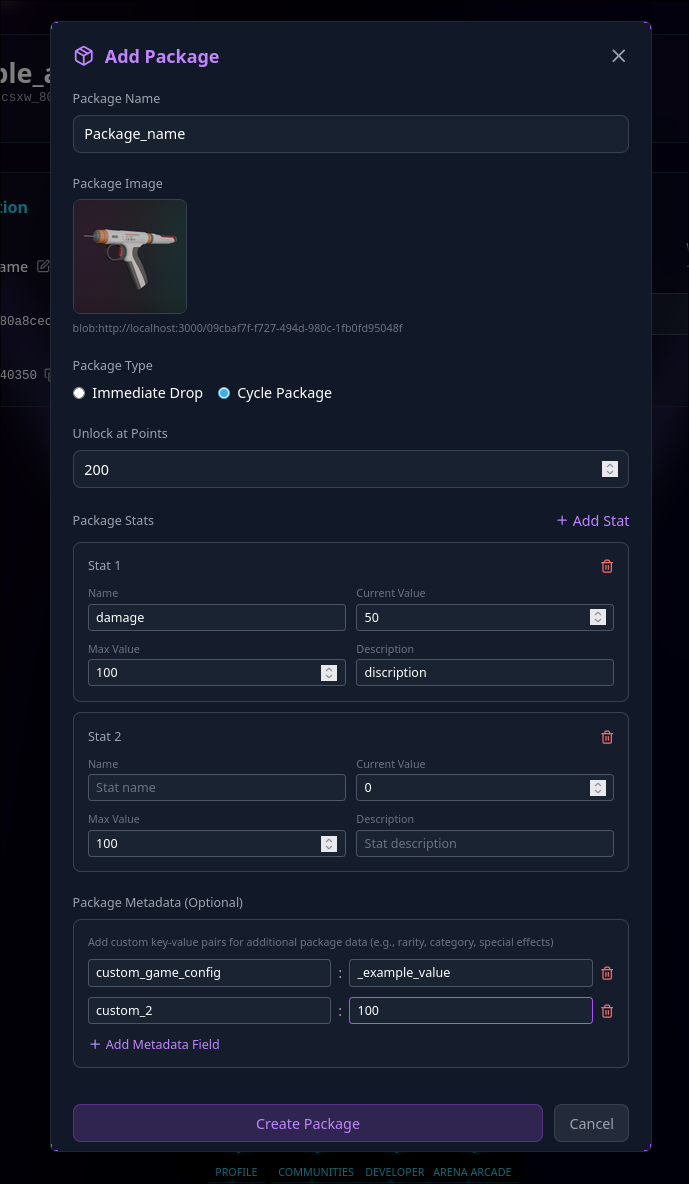Remove the custom_2 metadata row
The image size is (689, 1184).
coord(607,1010)
